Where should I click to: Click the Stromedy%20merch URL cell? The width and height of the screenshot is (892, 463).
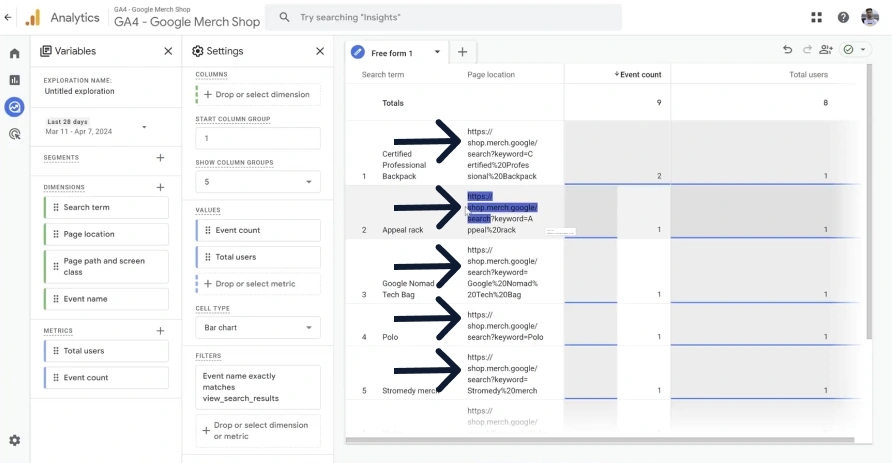(x=502, y=374)
